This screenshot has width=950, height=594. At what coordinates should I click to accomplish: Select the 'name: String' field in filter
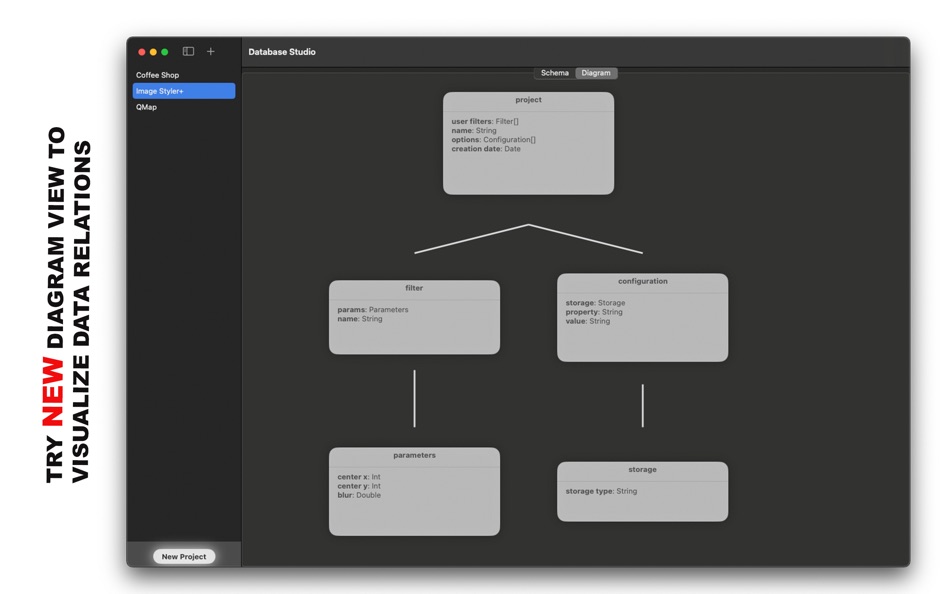360,318
